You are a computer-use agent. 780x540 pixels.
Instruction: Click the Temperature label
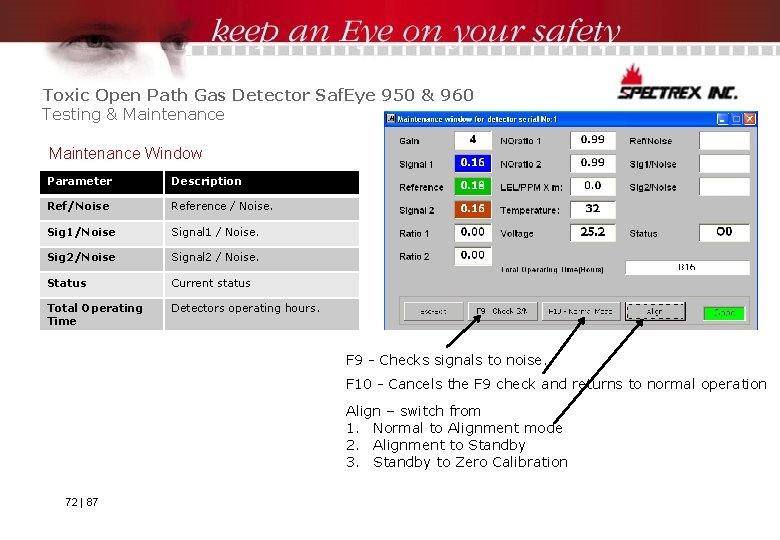[530, 211]
